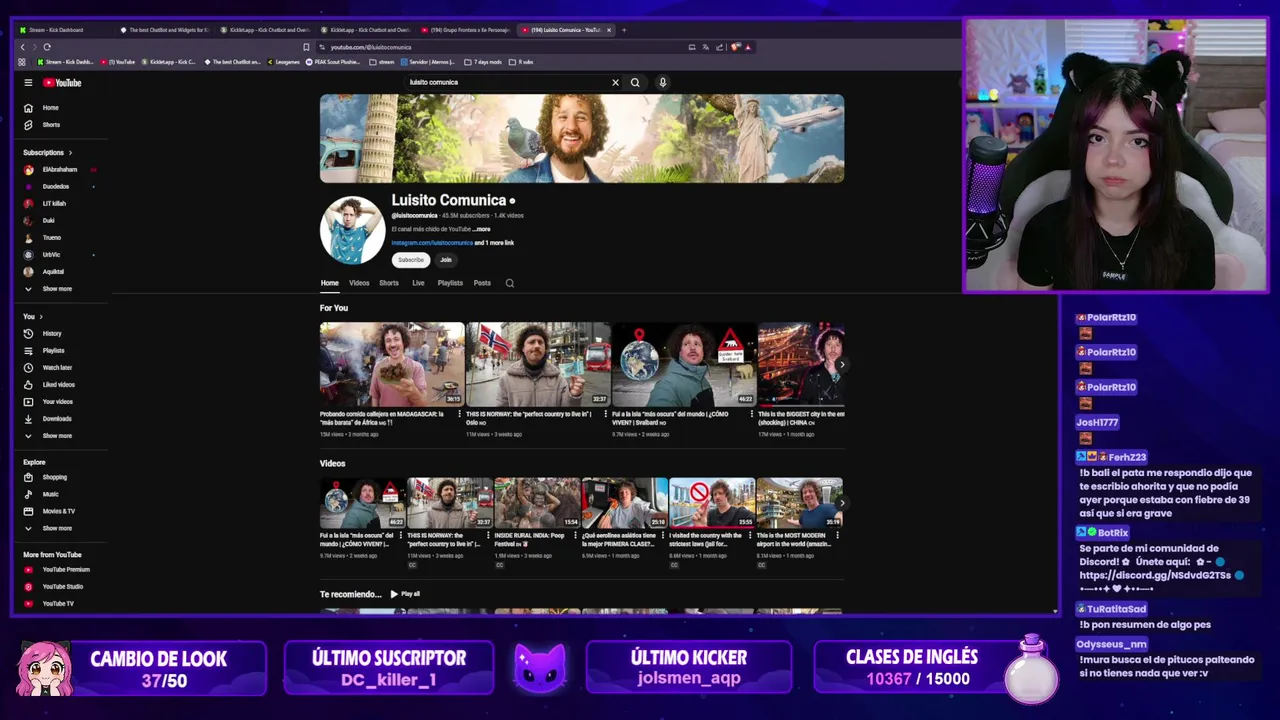
Task: Click Play all for Te recomiendo
Action: (405, 594)
